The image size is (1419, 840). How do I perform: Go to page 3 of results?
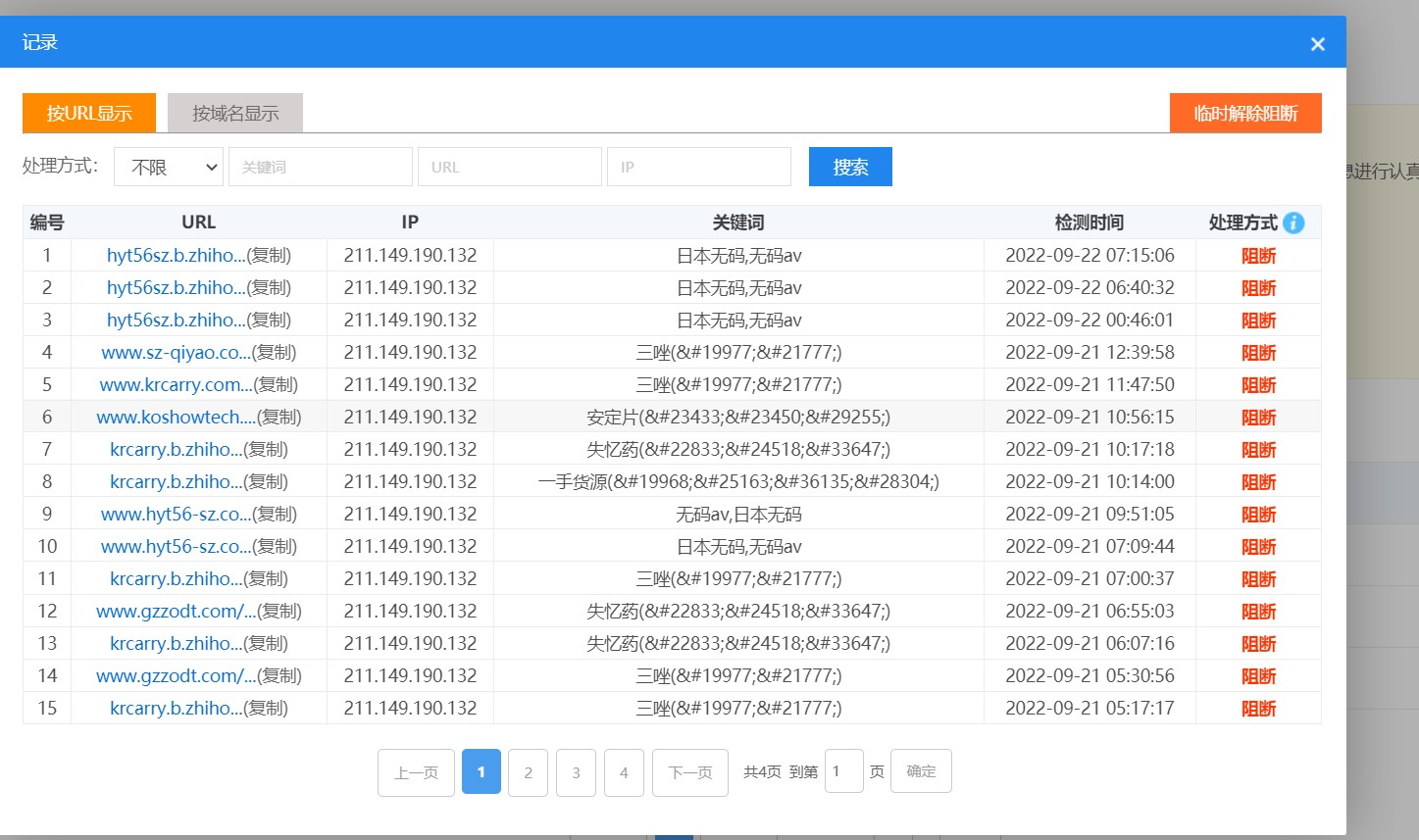tap(576, 772)
